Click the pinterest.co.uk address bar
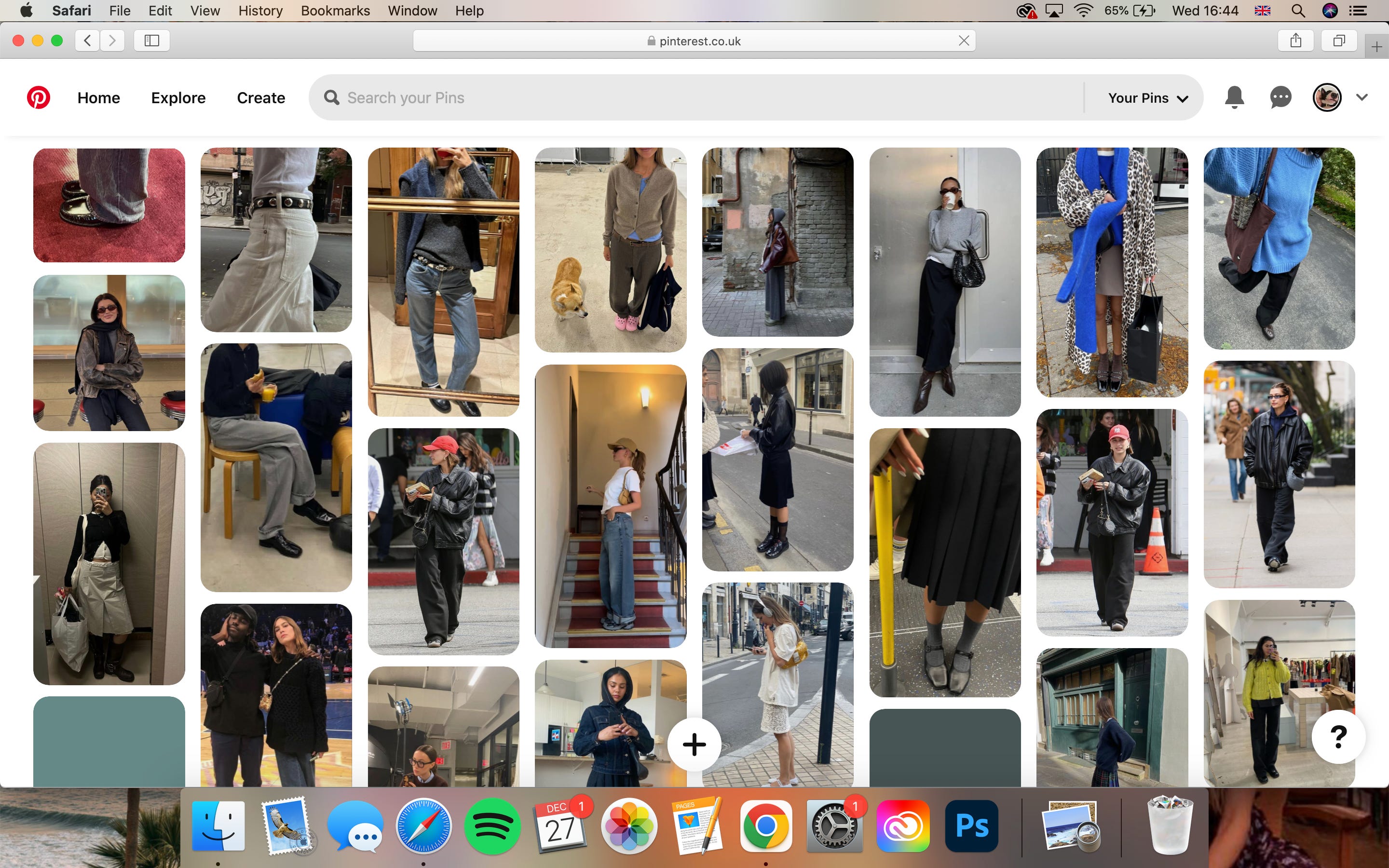 coord(694,41)
